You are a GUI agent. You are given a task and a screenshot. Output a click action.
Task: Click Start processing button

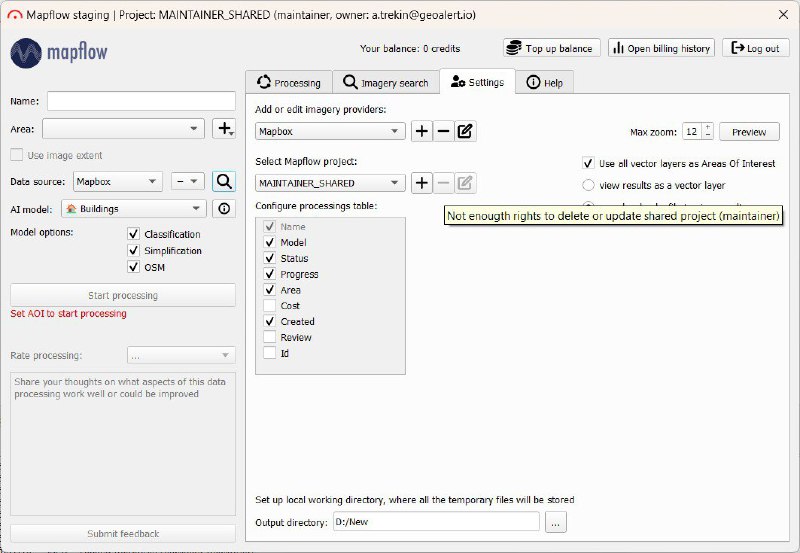pyautogui.click(x=123, y=295)
